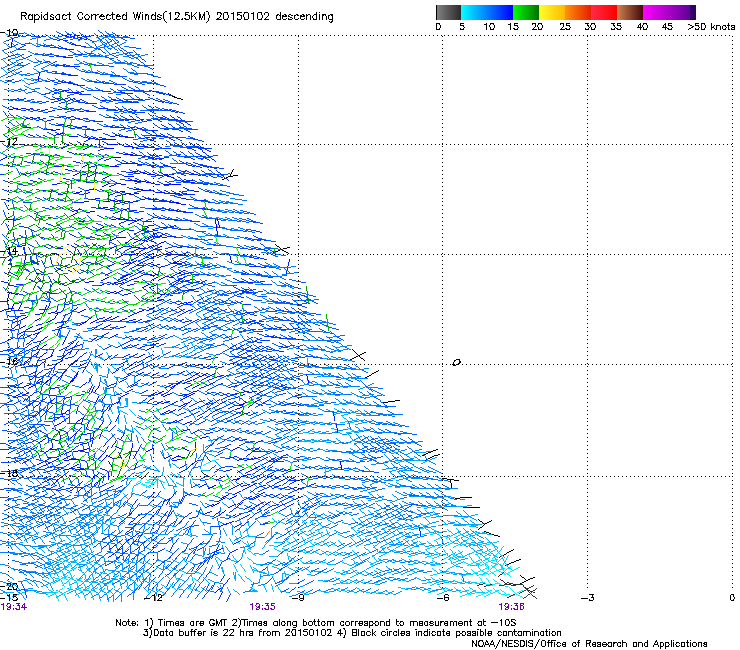Screen dimensions: 740x650
Task: Click the purple '19:36' time stamp
Action: point(512,607)
